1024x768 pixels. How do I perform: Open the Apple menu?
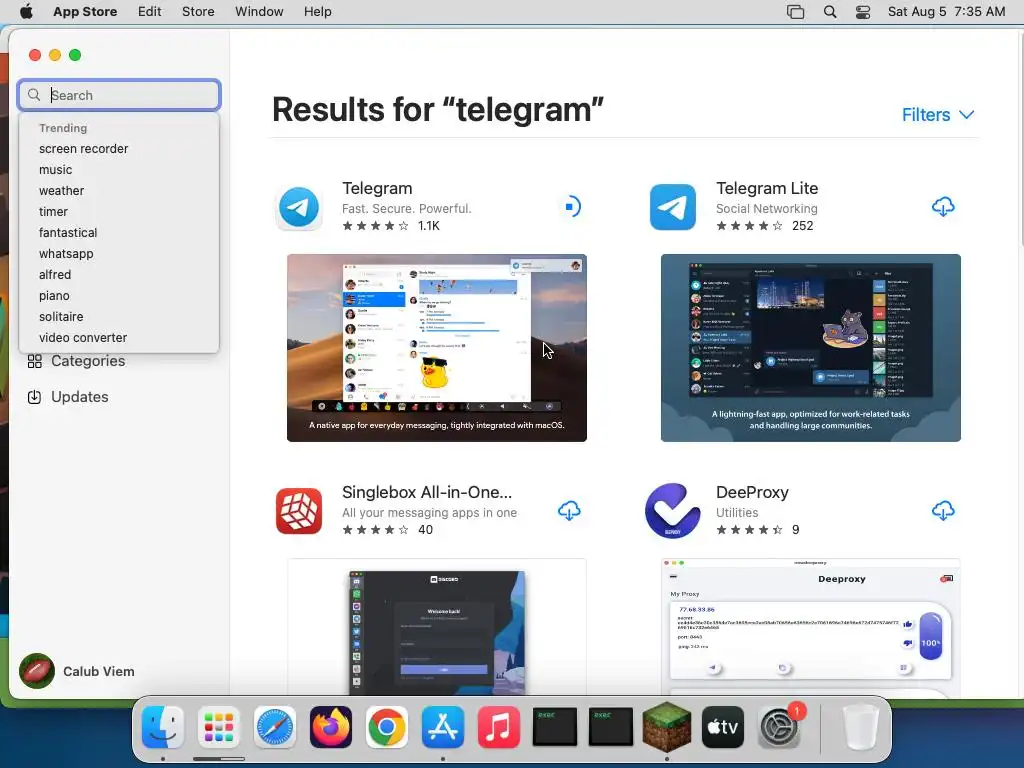26,12
